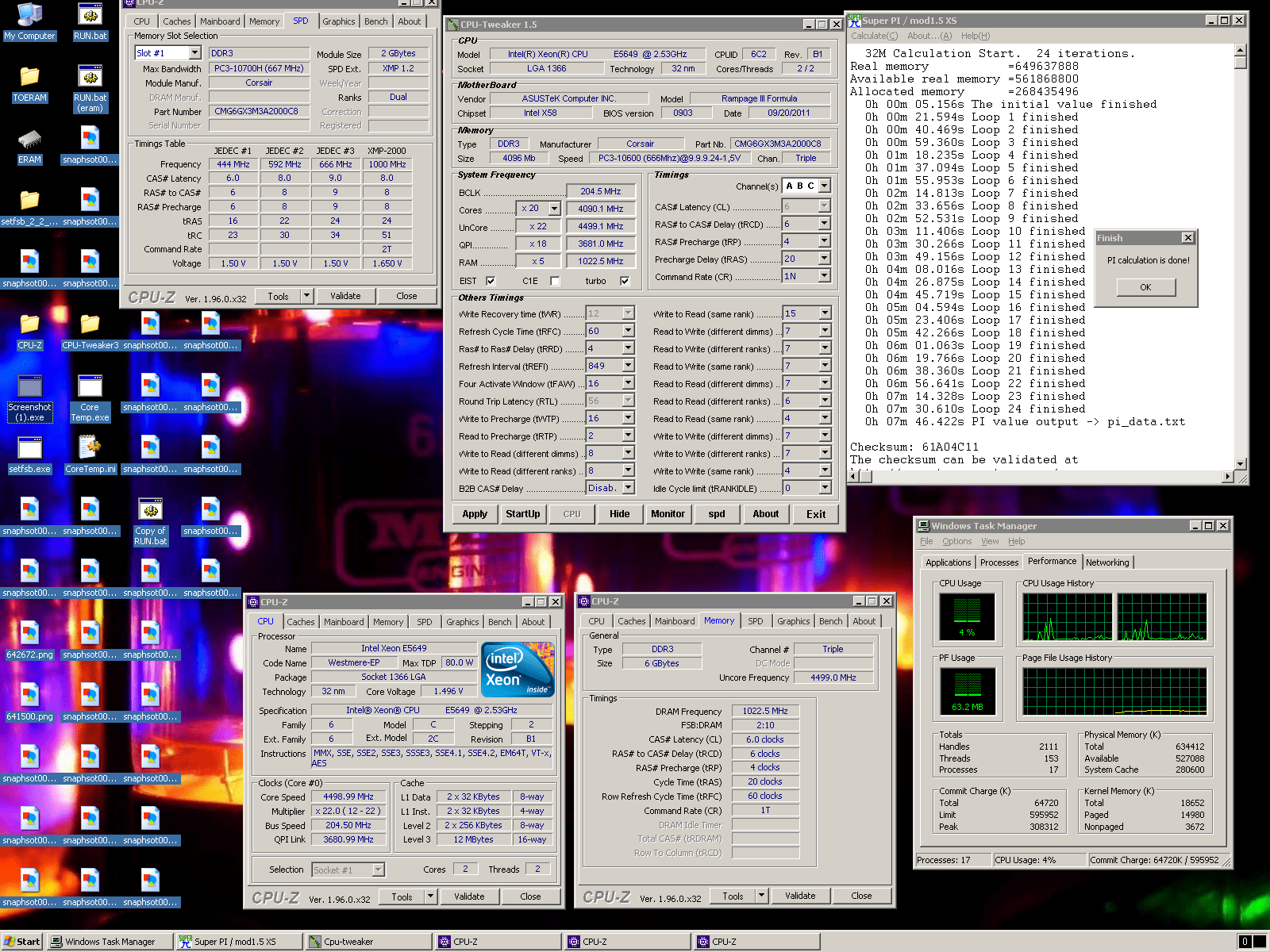This screenshot has height=952, width=1270.
Task: Click Hide button in CPU-Tweaker
Action: pos(619,514)
